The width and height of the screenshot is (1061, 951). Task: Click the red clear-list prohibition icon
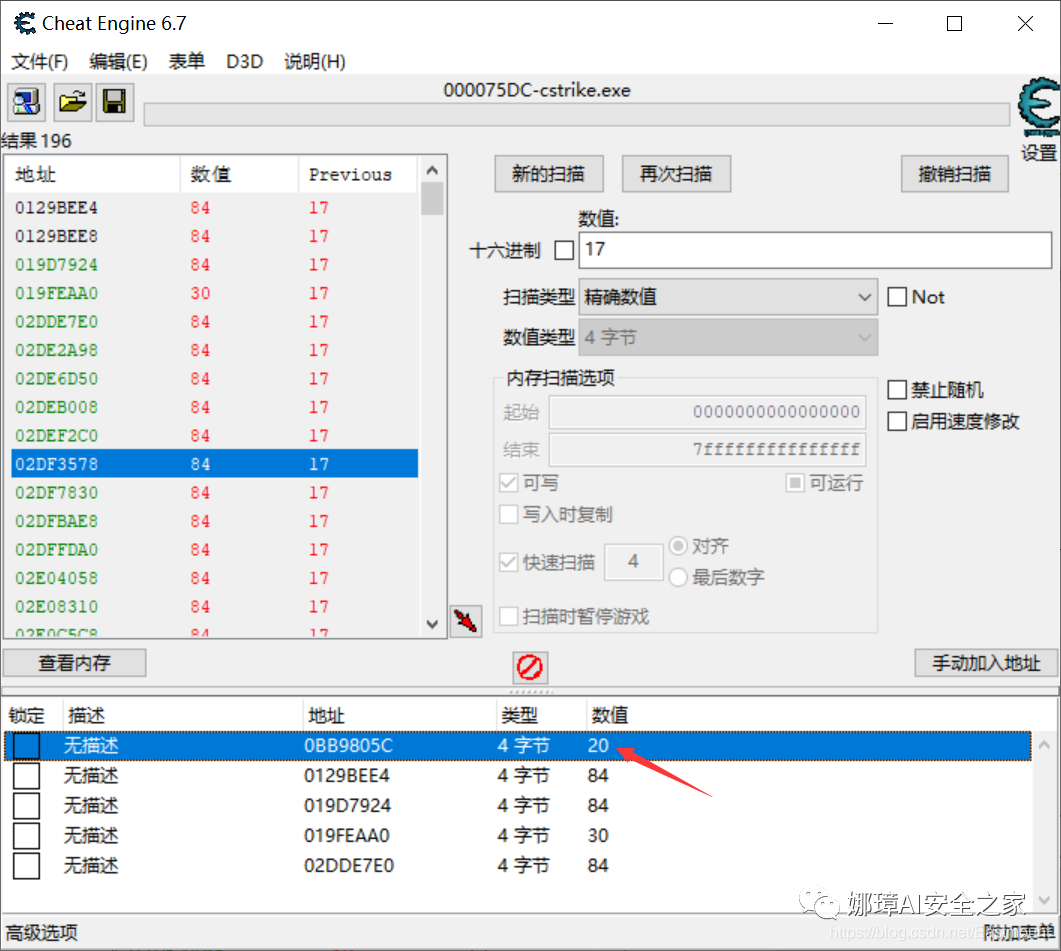click(x=530, y=667)
